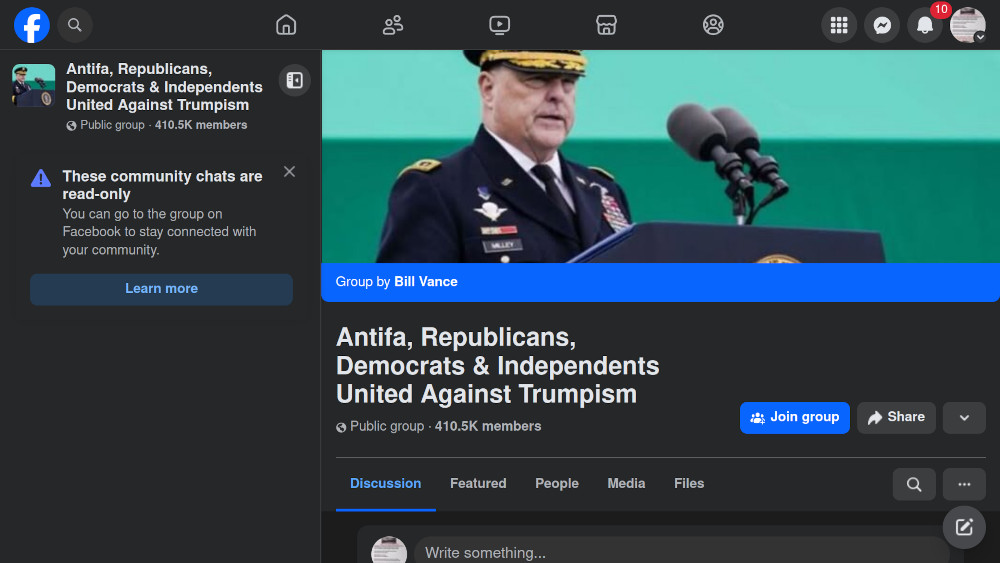Toggle the left sidebar panel icon
Screen dimensions: 1000x563
pyautogui.click(x=294, y=80)
